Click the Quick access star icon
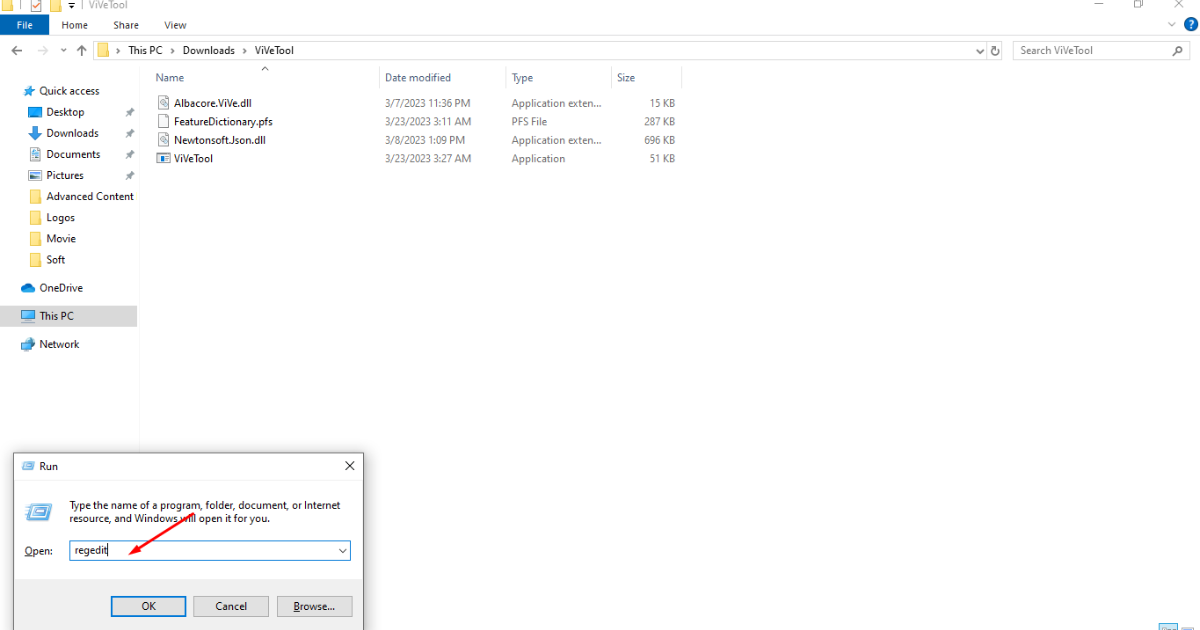1200x630 pixels. (x=29, y=91)
